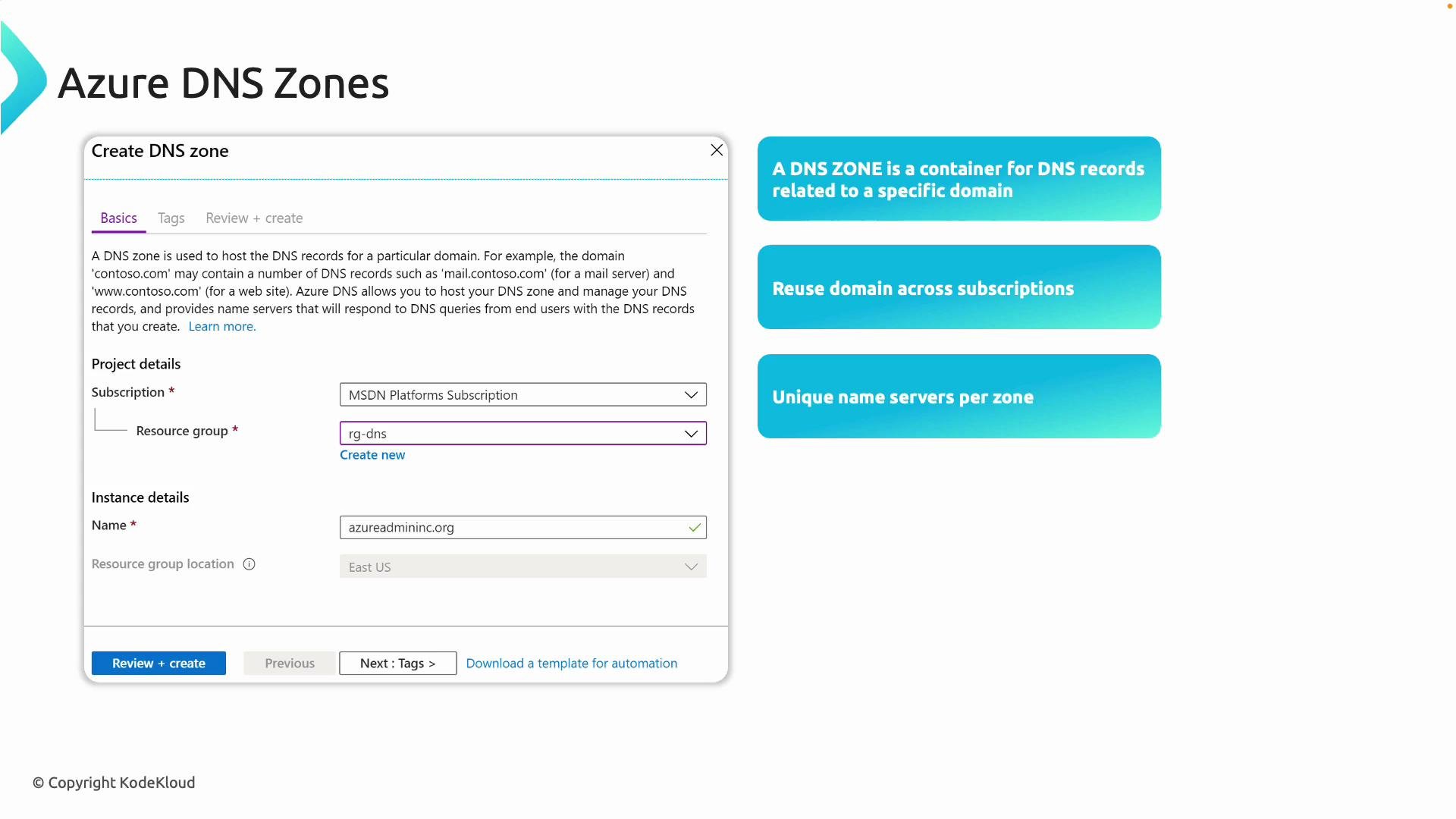Close the Create DNS zone dialog
This screenshot has width=1456, height=819.
pos(717,150)
